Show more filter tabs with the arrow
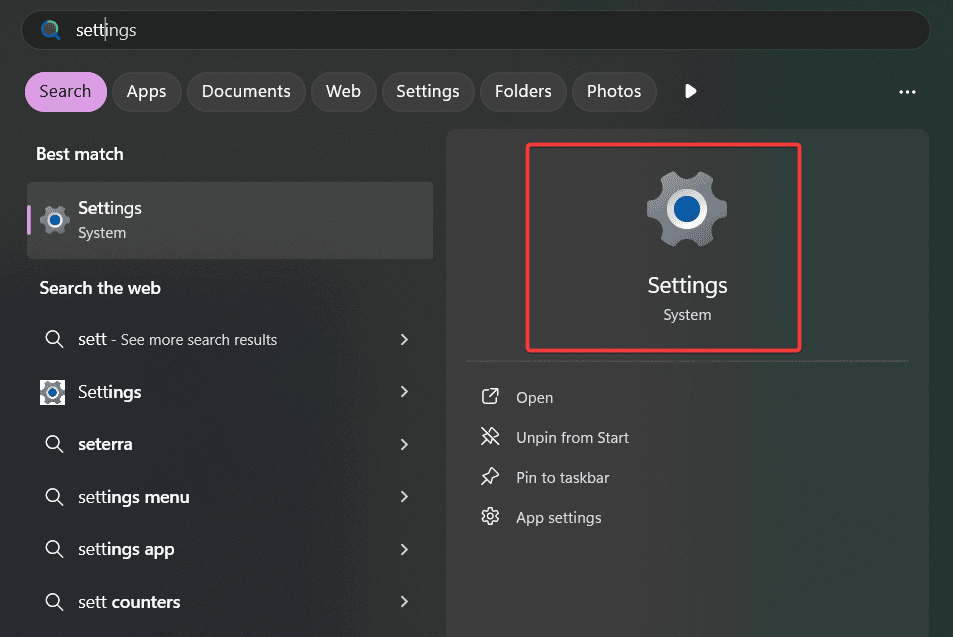The width and height of the screenshot is (953, 637). [x=690, y=91]
